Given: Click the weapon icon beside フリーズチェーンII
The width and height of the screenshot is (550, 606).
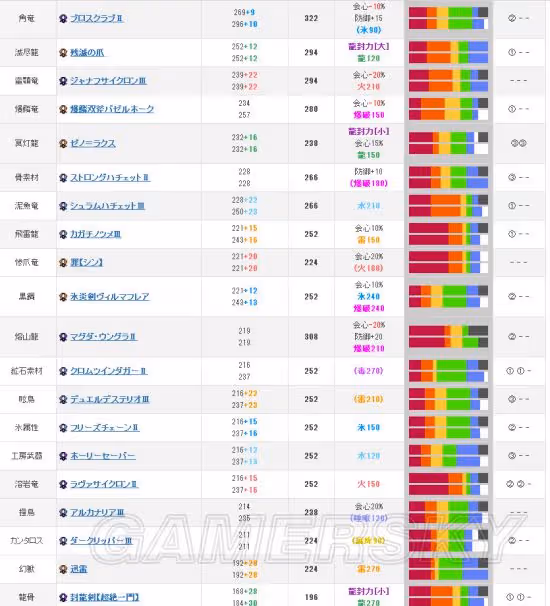Looking at the screenshot, I should coord(63,428).
